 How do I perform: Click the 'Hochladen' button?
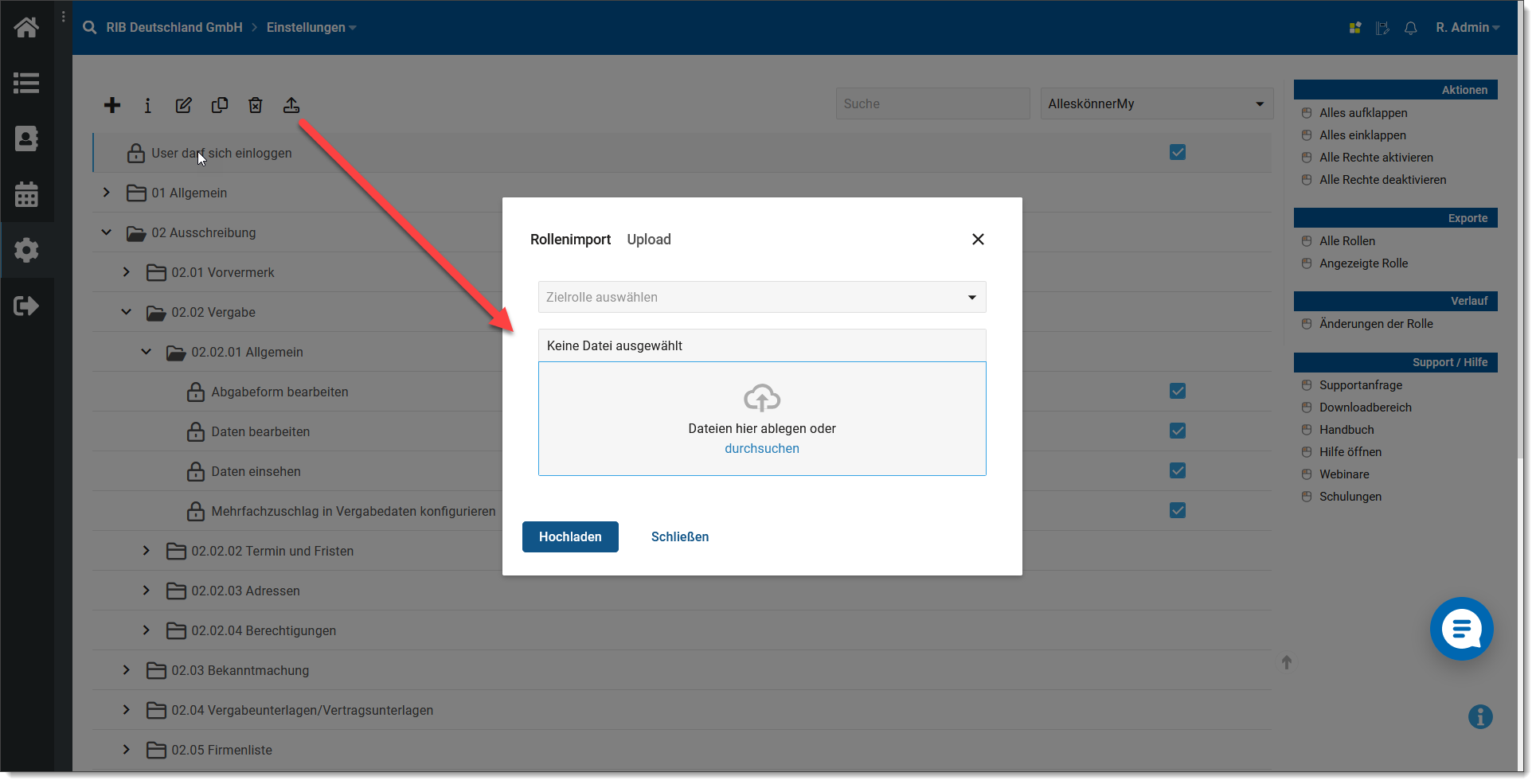[570, 537]
